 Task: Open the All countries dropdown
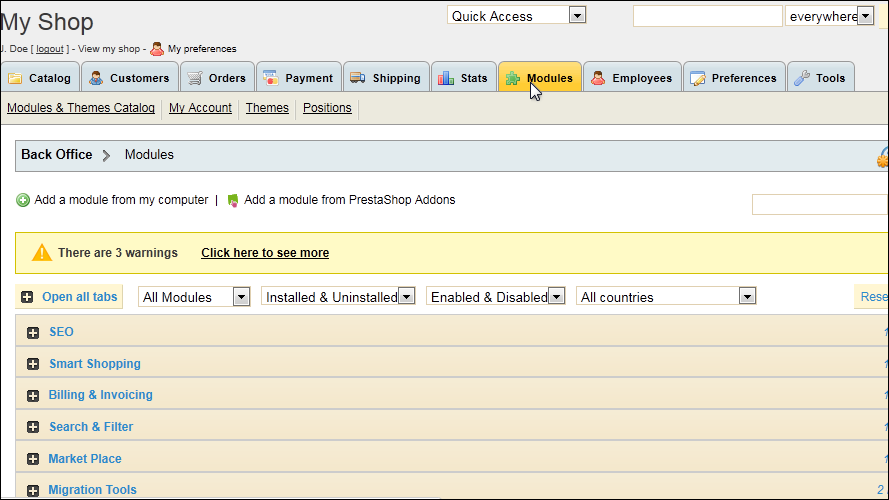(x=665, y=297)
